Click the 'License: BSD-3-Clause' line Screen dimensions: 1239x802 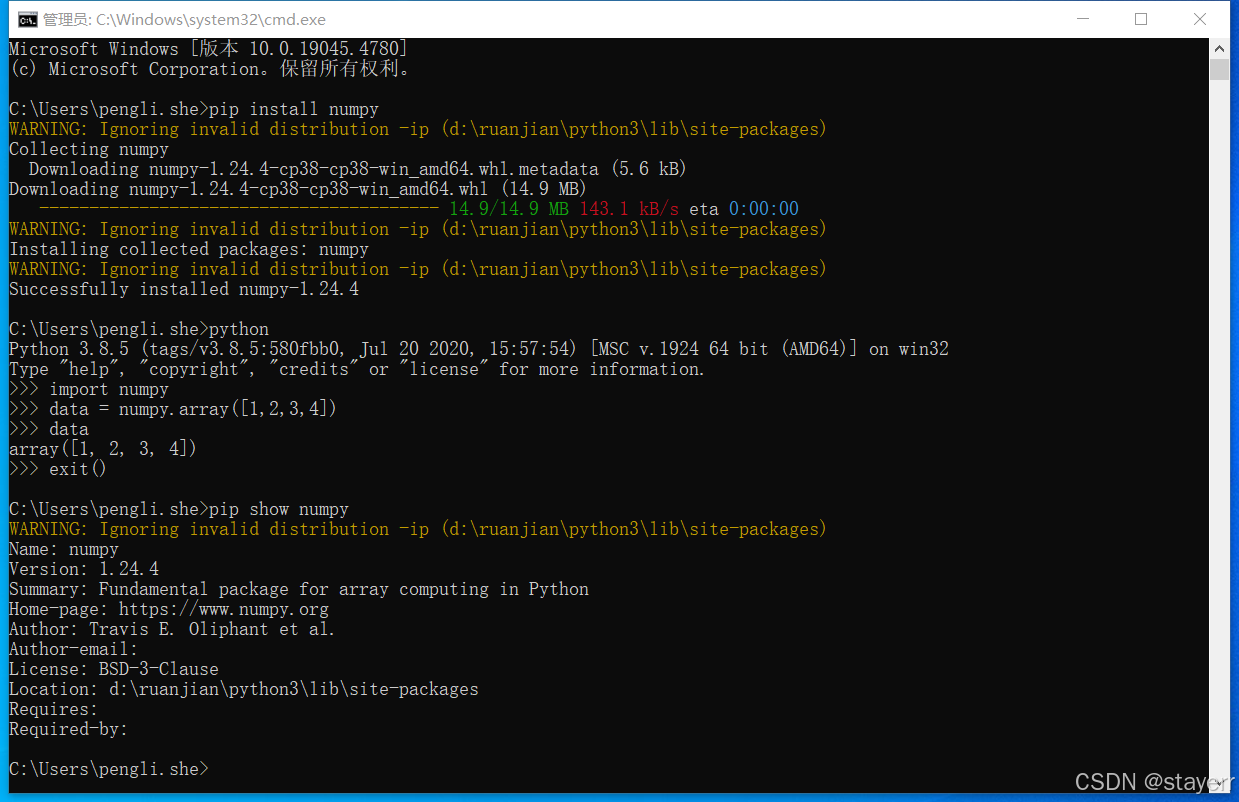[114, 669]
